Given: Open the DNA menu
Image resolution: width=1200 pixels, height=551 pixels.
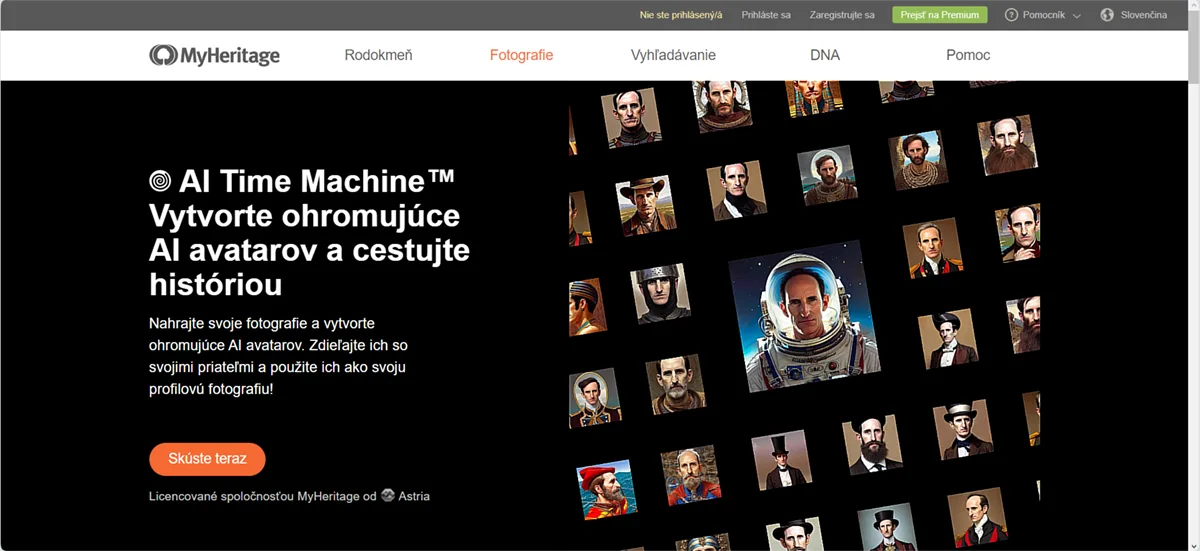Looking at the screenshot, I should [x=825, y=55].
